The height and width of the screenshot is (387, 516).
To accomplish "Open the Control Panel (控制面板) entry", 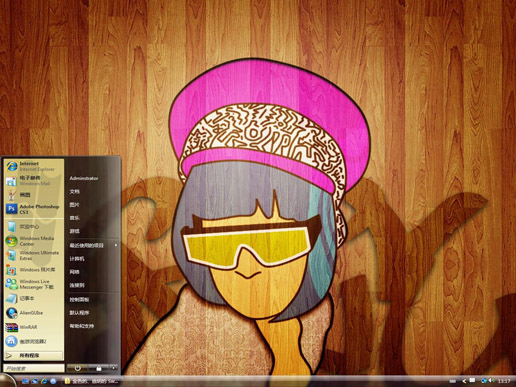I will click(x=79, y=299).
